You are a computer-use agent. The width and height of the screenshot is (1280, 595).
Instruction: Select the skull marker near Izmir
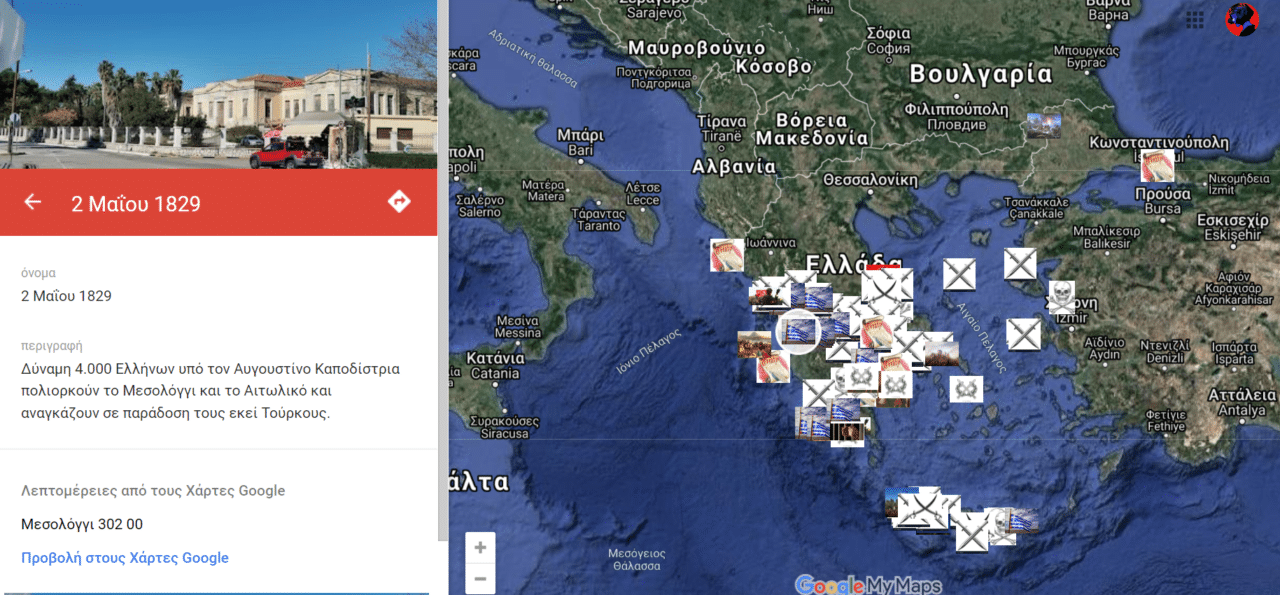tap(1061, 296)
